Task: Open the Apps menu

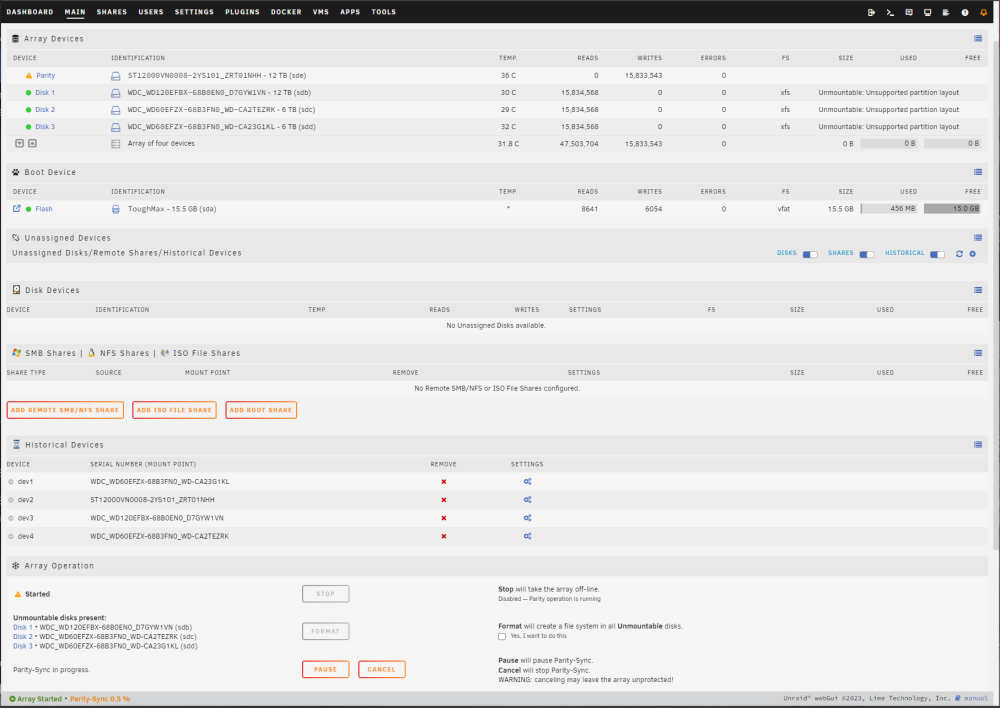Action: [350, 12]
